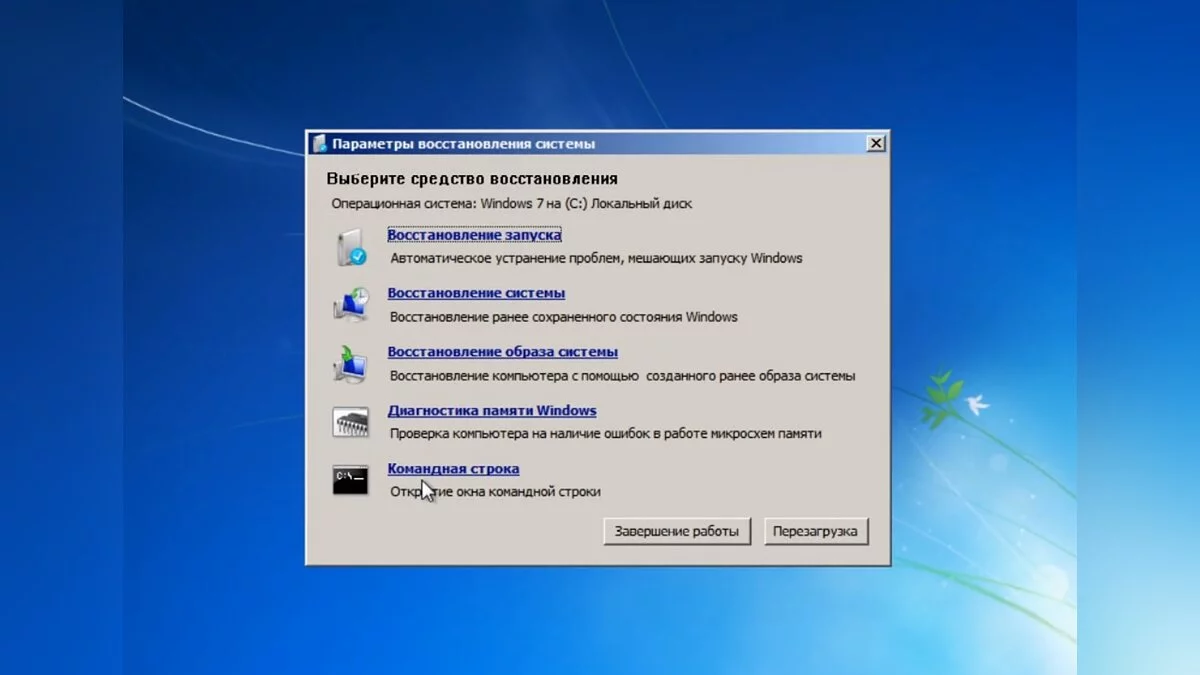Open the Восстановление системы link
This screenshot has height=675, width=1200.
[476, 293]
